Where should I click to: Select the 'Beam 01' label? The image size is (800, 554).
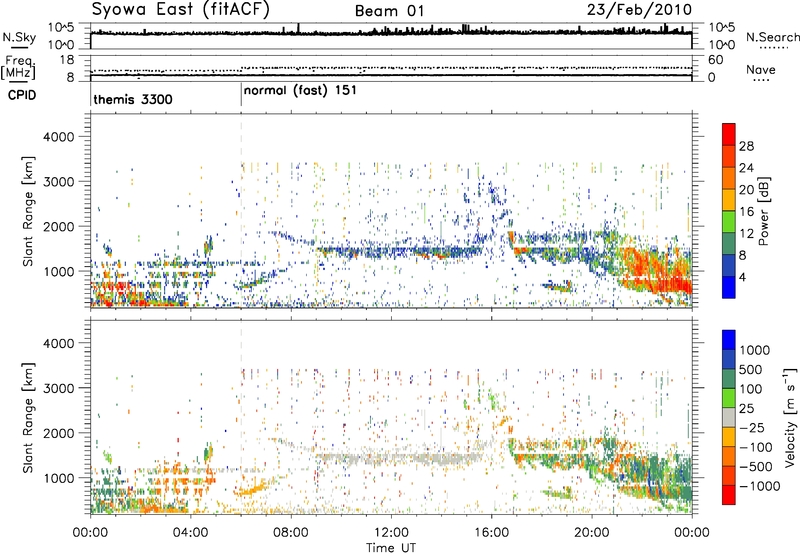tap(389, 11)
